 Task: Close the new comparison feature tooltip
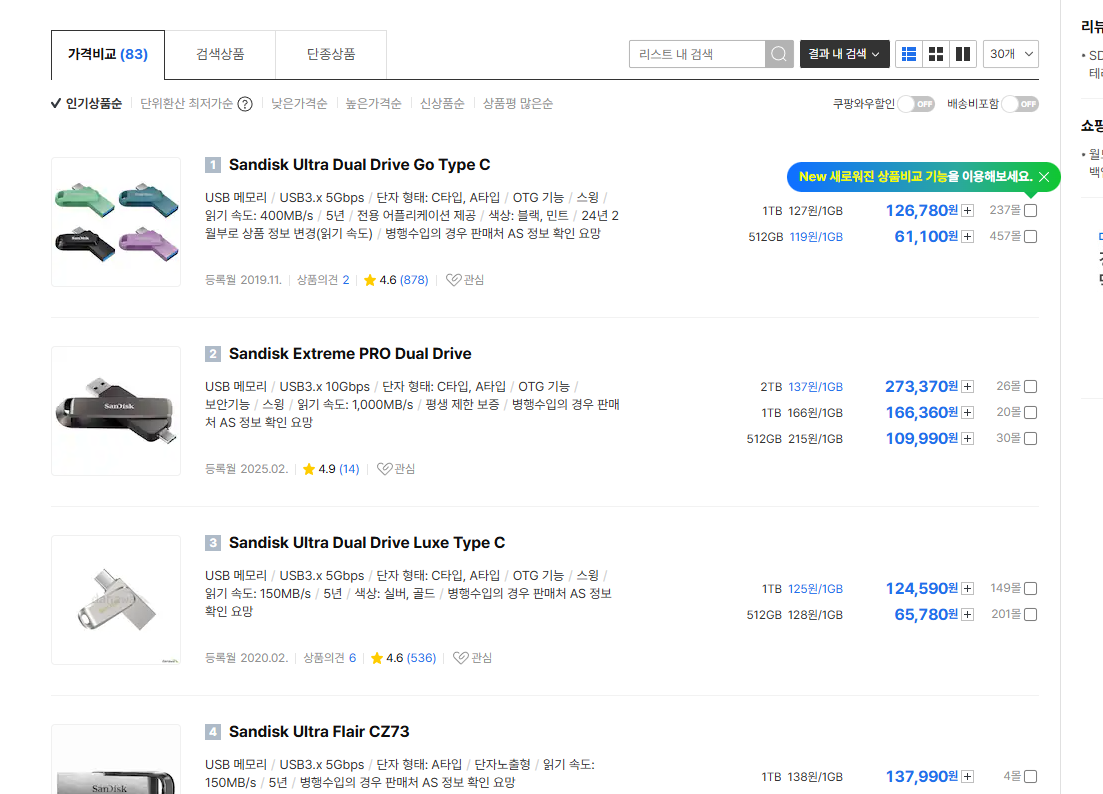1044,177
